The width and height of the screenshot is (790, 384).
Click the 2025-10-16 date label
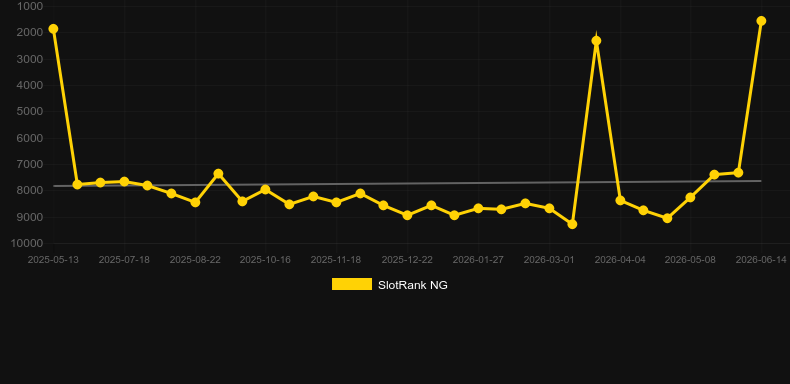pyautogui.click(x=265, y=260)
